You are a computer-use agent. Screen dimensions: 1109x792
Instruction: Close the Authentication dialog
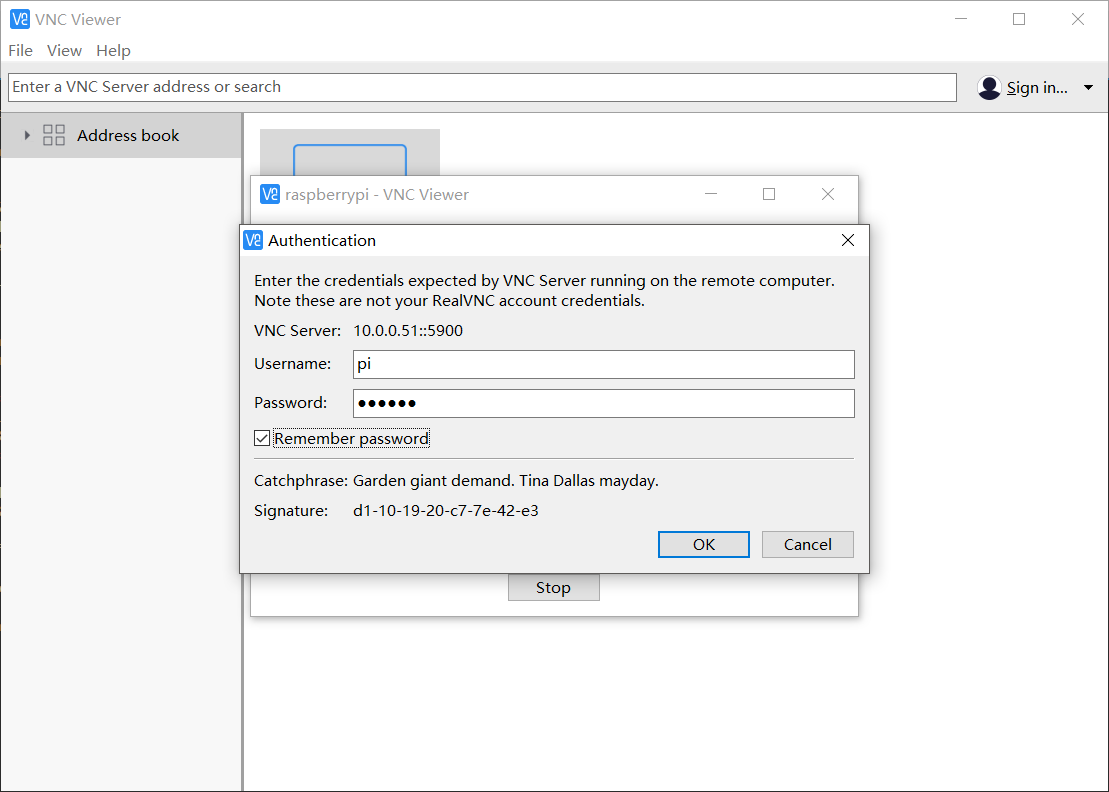pos(847,240)
